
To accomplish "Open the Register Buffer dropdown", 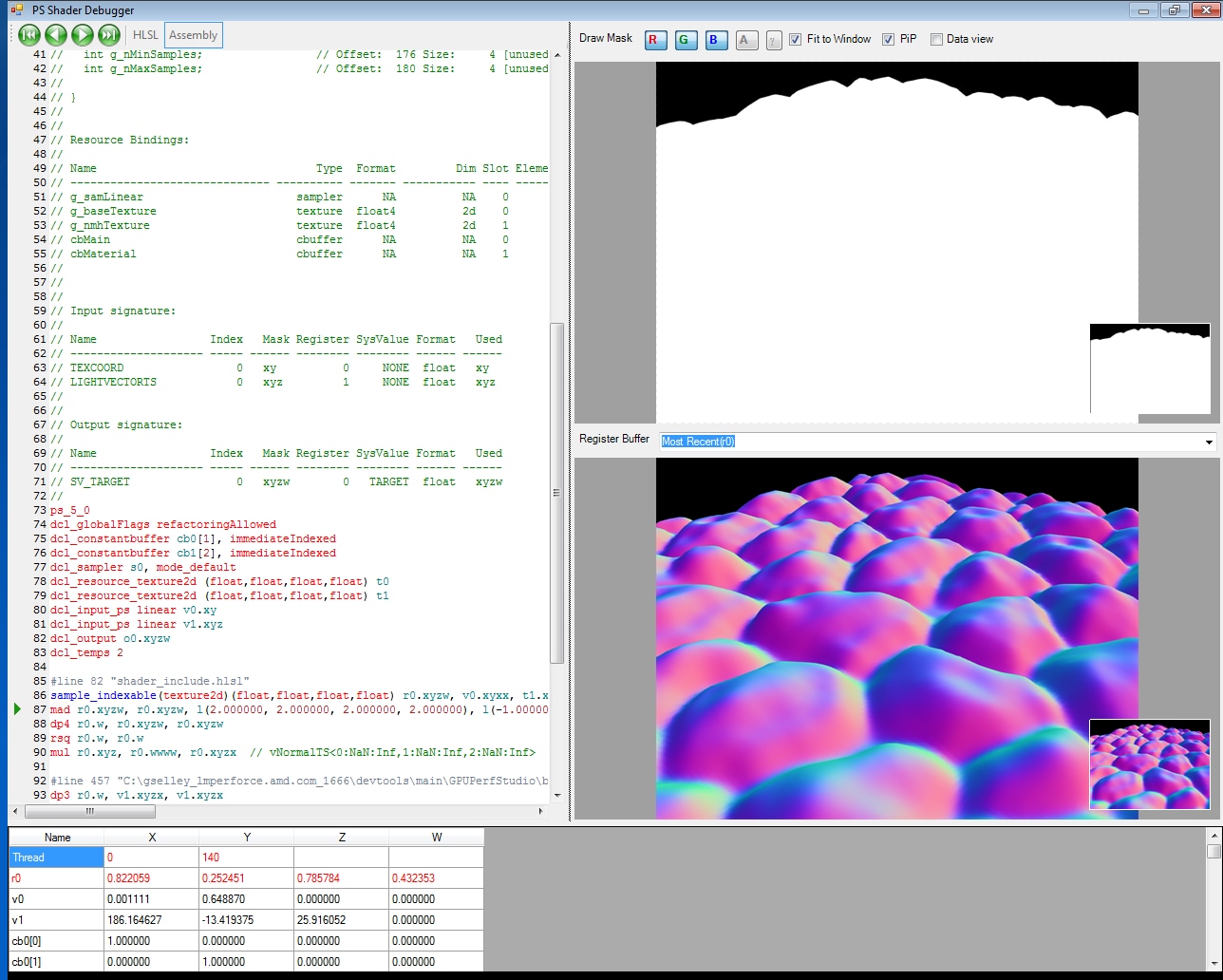I will [x=1209, y=442].
